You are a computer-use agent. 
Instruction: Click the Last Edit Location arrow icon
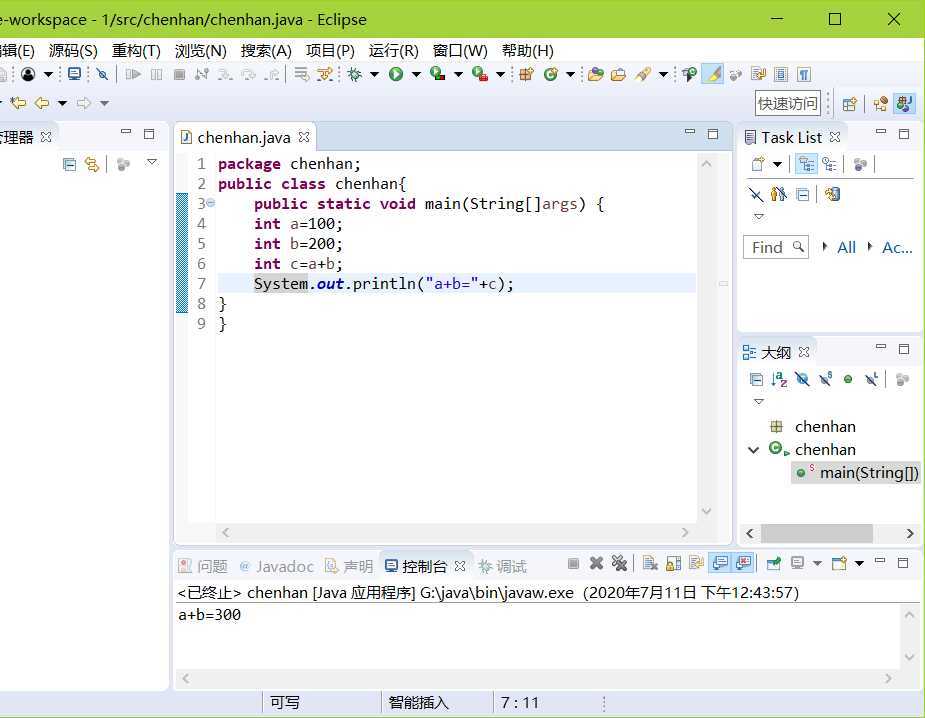click(x=18, y=103)
